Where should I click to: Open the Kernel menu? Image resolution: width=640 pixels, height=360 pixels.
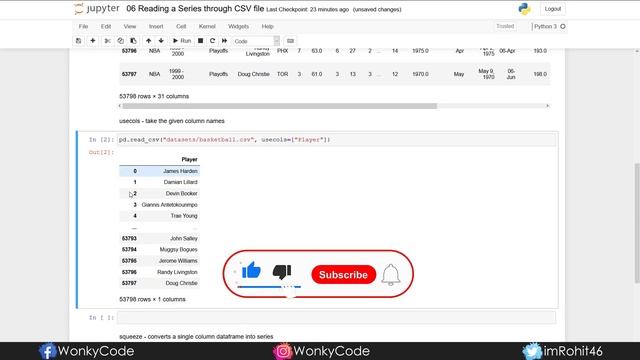207,26
